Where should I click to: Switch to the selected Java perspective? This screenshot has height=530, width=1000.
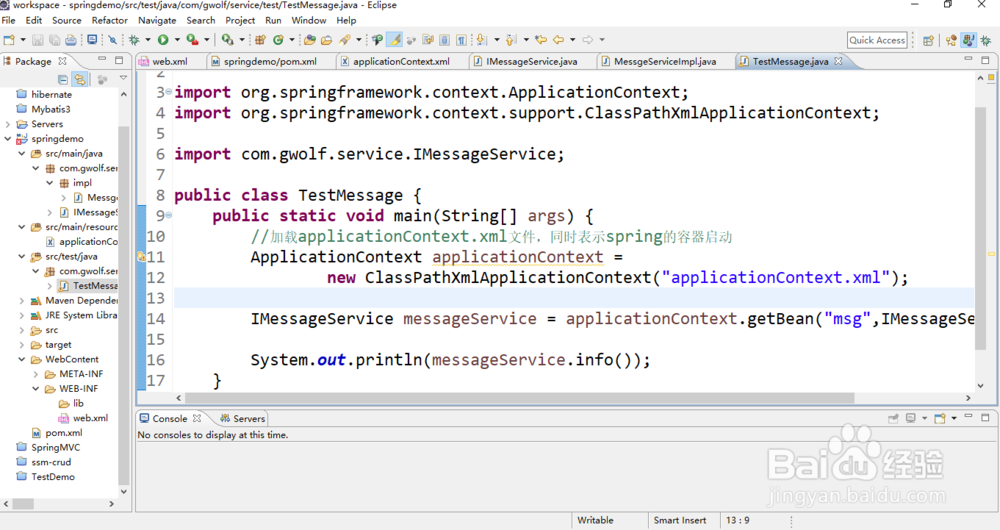click(968, 40)
